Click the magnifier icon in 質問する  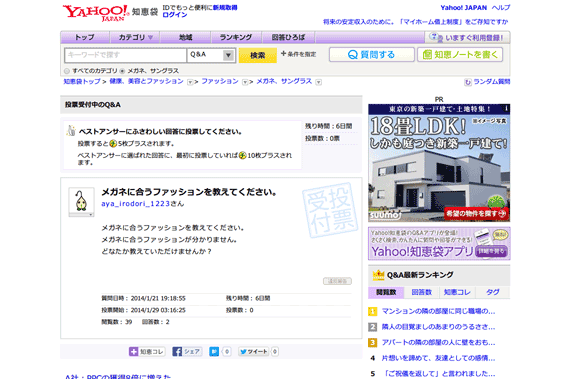coord(353,55)
